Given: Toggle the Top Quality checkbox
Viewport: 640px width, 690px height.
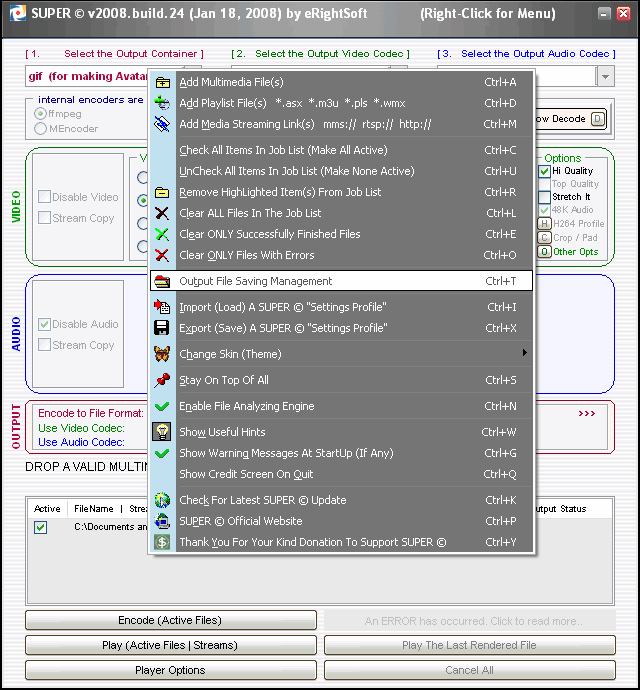Looking at the screenshot, I should (544, 184).
